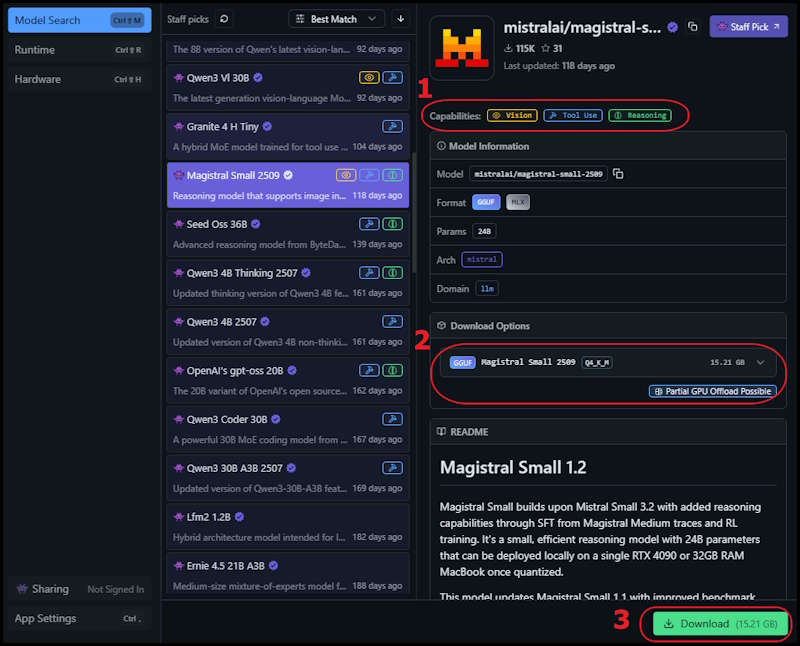Open the Sharing section
The image size is (800, 646).
coord(80,589)
